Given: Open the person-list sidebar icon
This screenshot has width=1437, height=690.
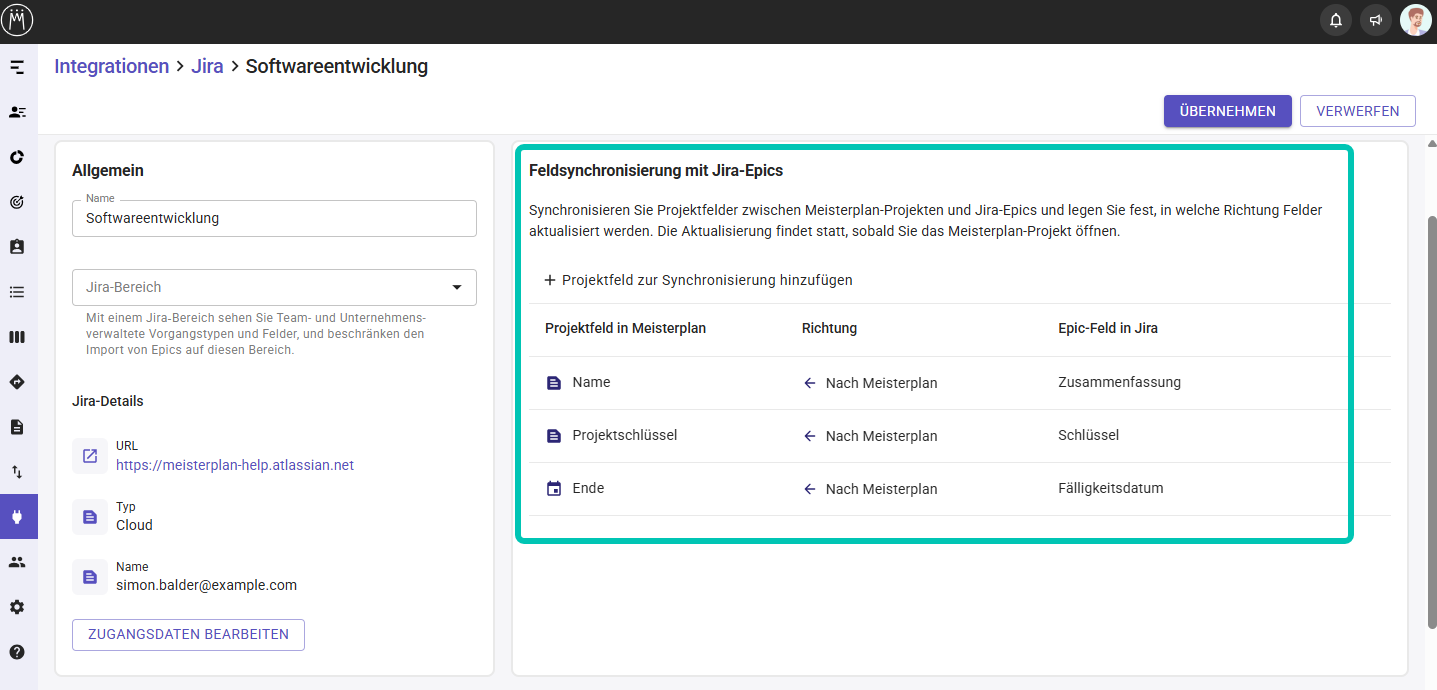Looking at the screenshot, I should coord(17,112).
